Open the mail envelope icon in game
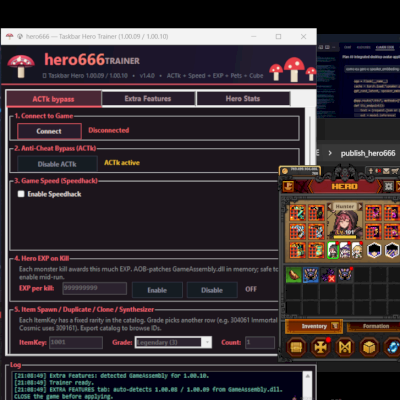Viewport: 400px width, 400px height. pyautogui.click(x=386, y=171)
